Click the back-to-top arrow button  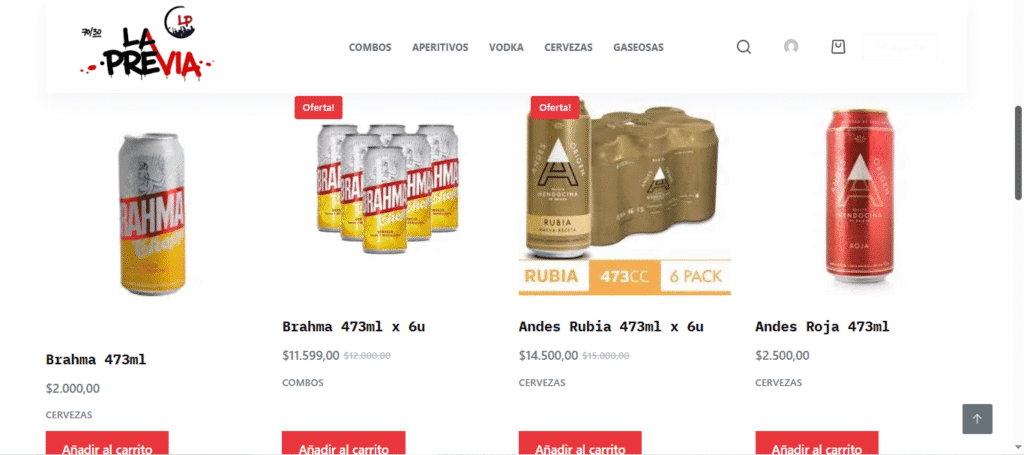point(977,419)
